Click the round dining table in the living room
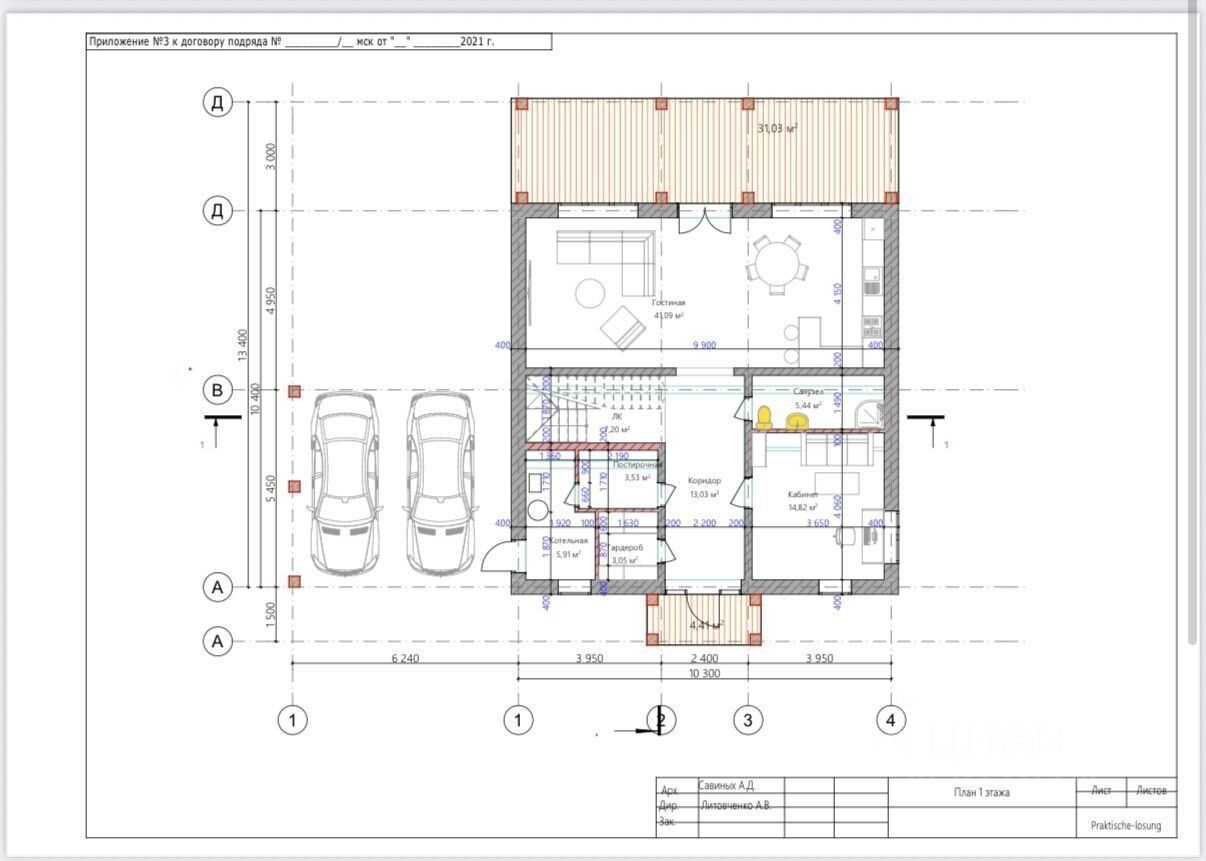This screenshot has height=861, width=1206. (x=776, y=266)
